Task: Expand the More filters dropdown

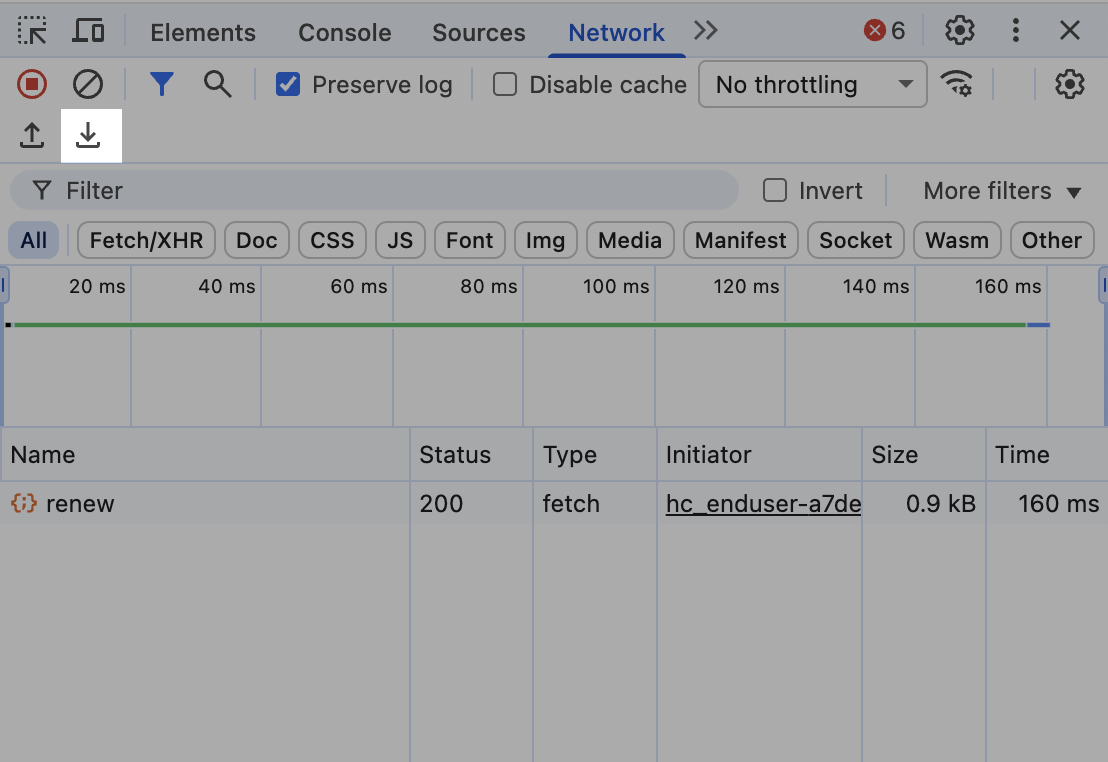Action: (1002, 191)
